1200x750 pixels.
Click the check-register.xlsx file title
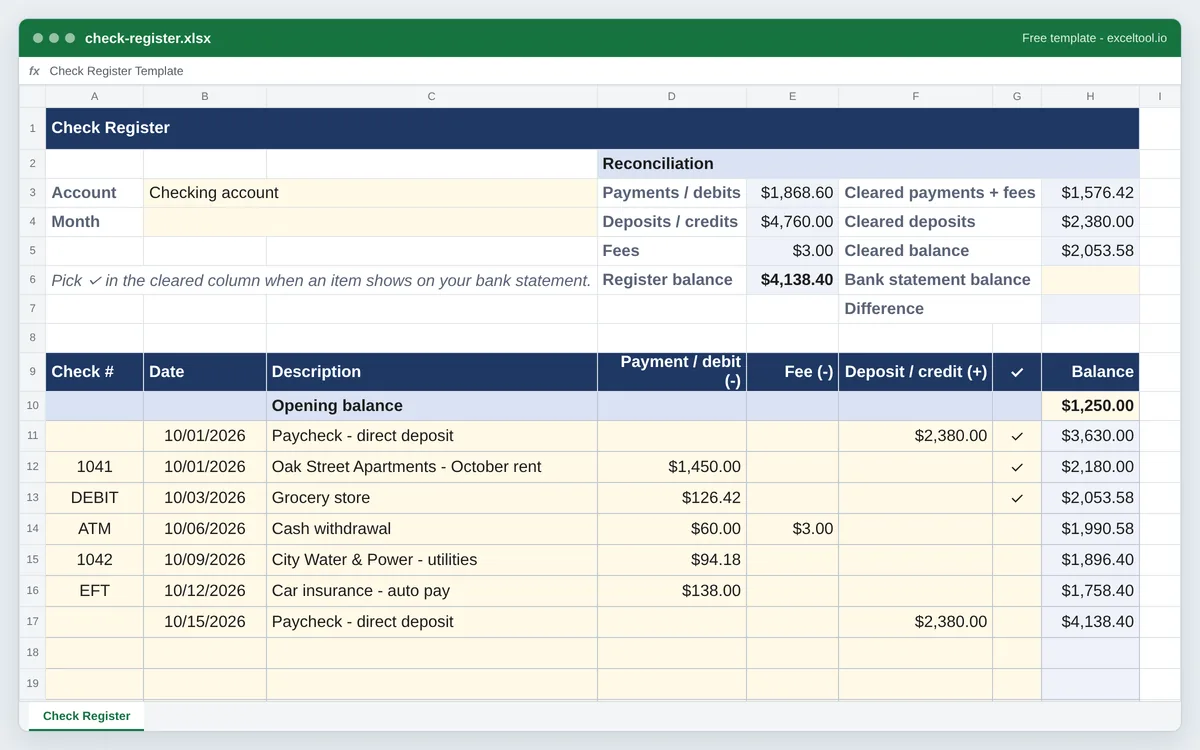tap(148, 38)
